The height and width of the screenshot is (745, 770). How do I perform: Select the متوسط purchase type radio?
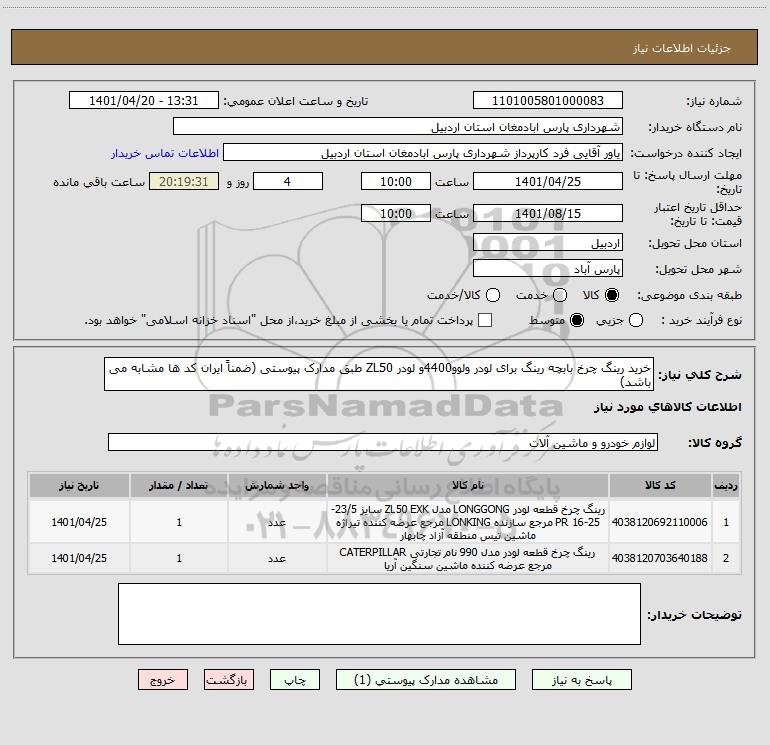(x=577, y=320)
